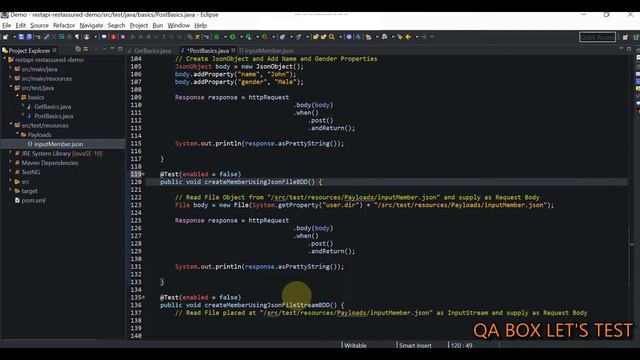Open the Debug configurations dropdown arrow
The width and height of the screenshot is (640, 360).
click(225, 37)
